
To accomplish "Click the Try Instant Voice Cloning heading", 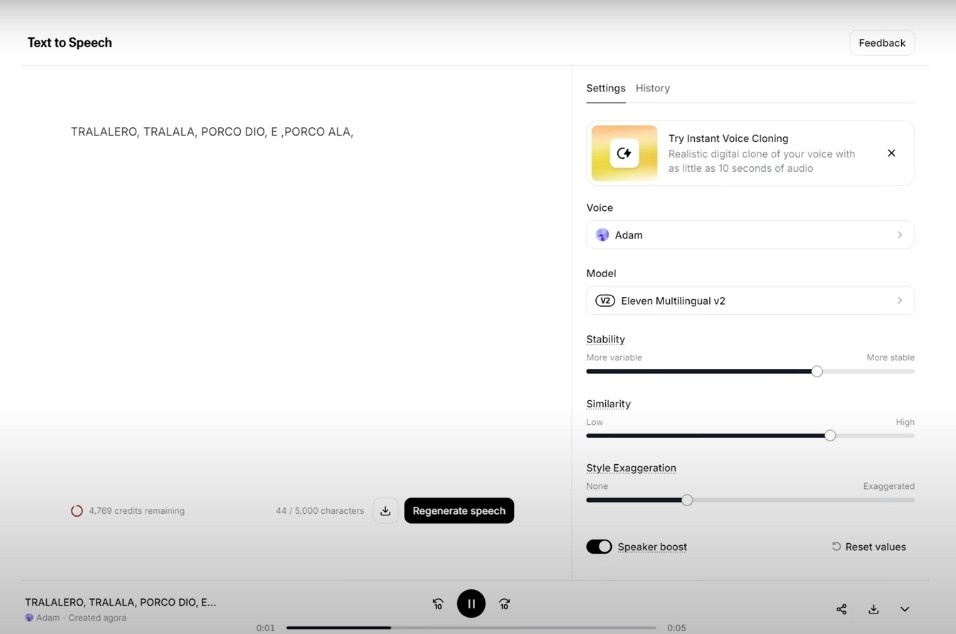I will tap(728, 138).
